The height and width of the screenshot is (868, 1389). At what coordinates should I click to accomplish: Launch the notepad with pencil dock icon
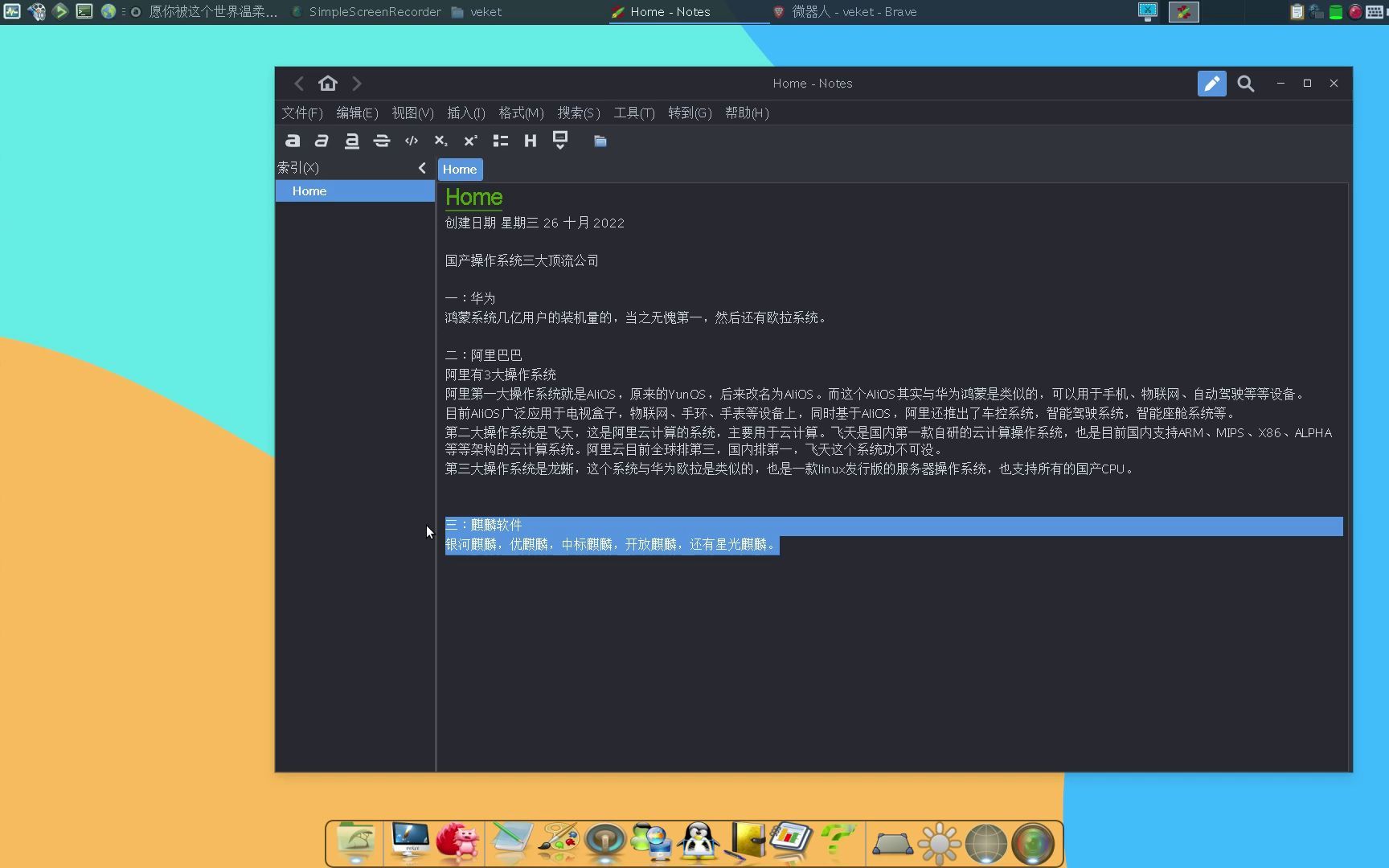[511, 842]
